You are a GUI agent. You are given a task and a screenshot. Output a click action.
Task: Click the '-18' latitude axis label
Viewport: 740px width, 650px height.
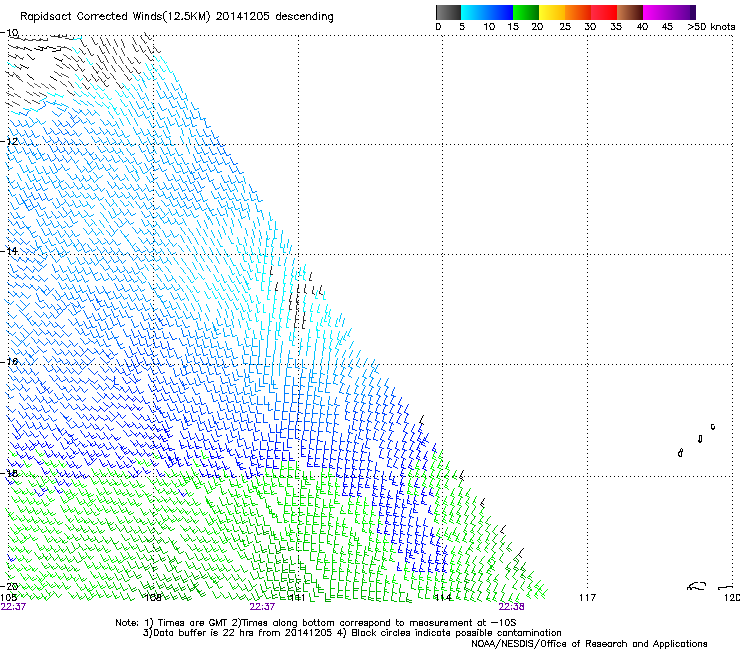9,473
